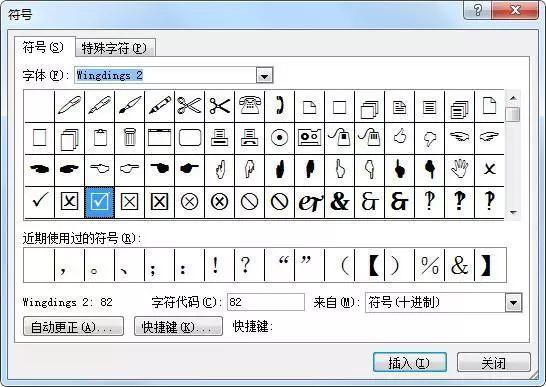This screenshot has width=546, height=387.
Task: Click the 快捷键(K) button
Action: 178,327
